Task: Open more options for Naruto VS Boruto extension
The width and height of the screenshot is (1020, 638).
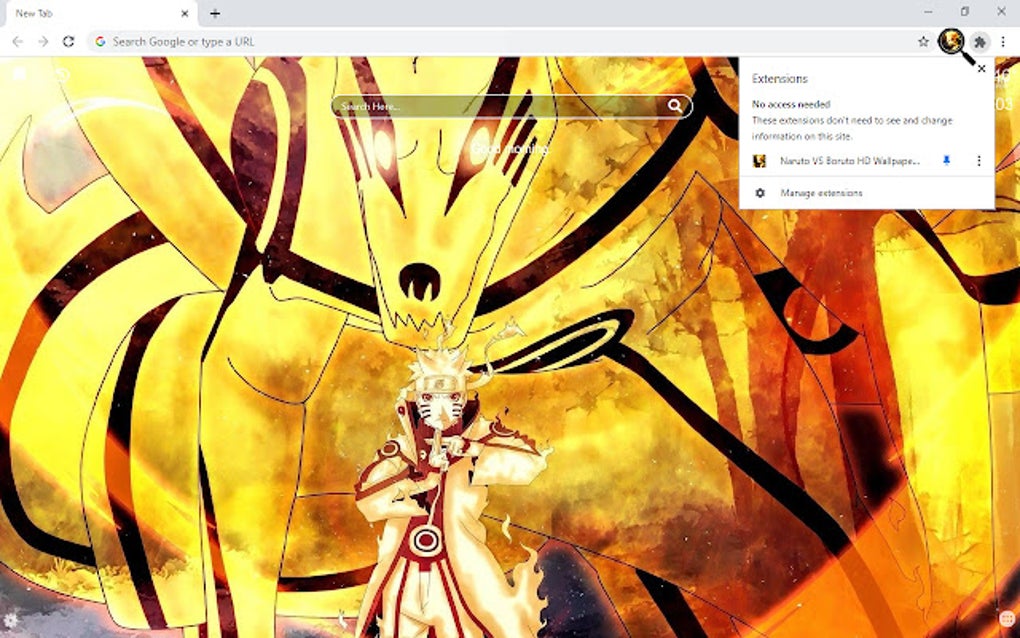Action: [x=978, y=161]
